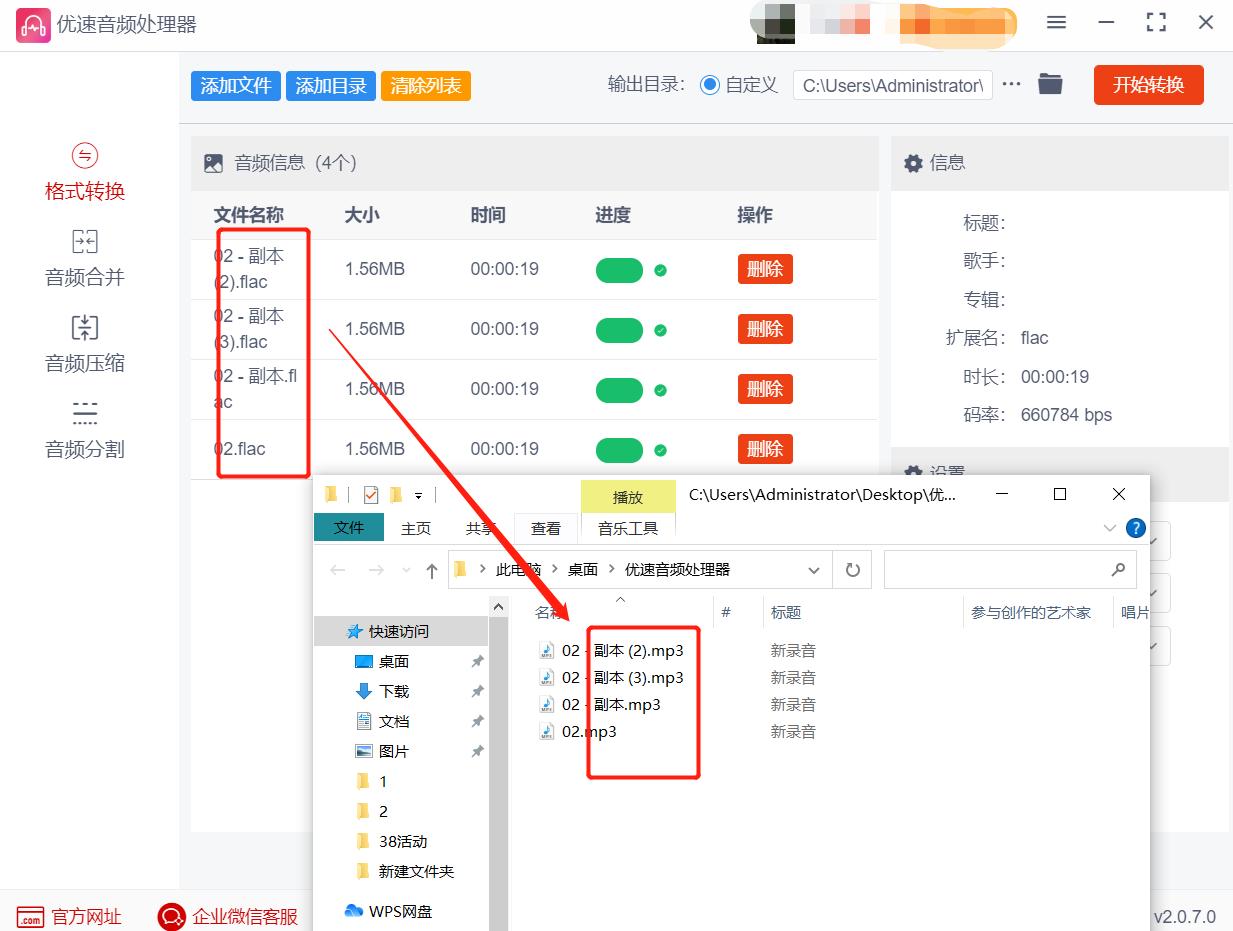
Task: Switch to the 查看 tab in Explorer
Action: coord(546,528)
